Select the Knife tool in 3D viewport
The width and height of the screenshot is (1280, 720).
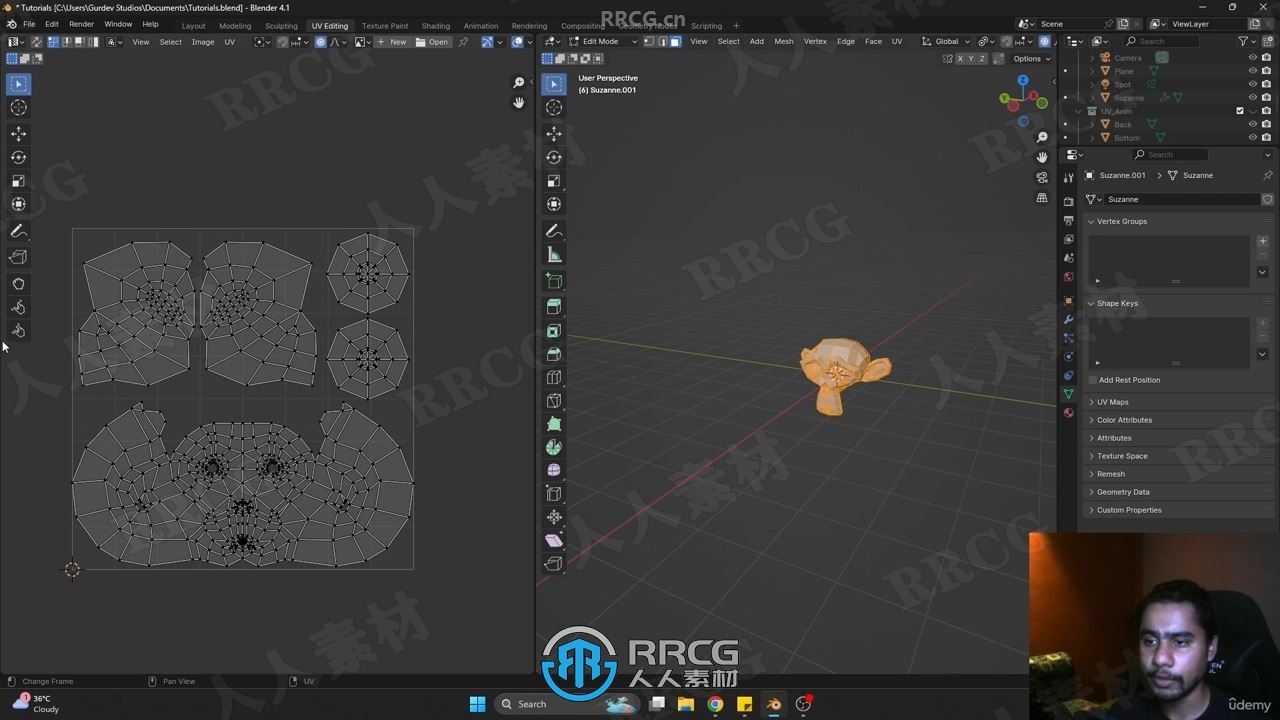554,401
